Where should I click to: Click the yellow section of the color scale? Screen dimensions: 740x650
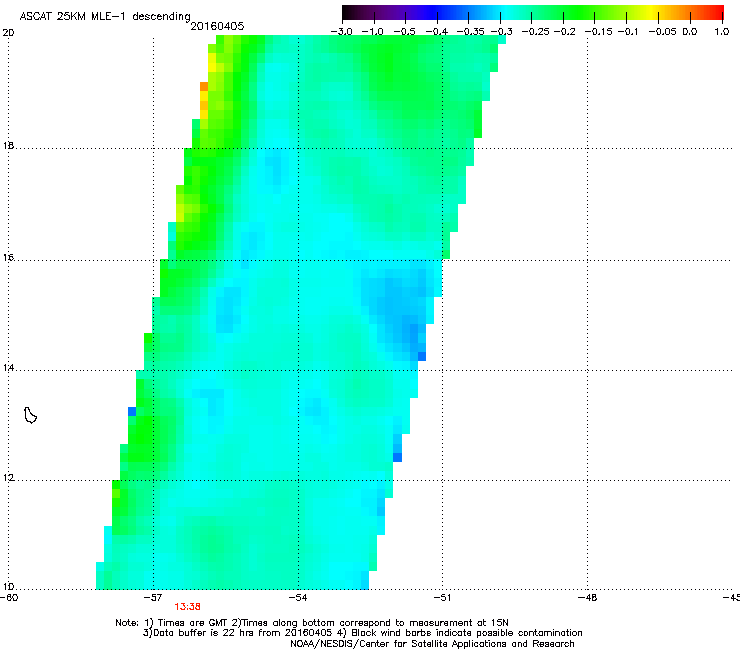coord(651,13)
